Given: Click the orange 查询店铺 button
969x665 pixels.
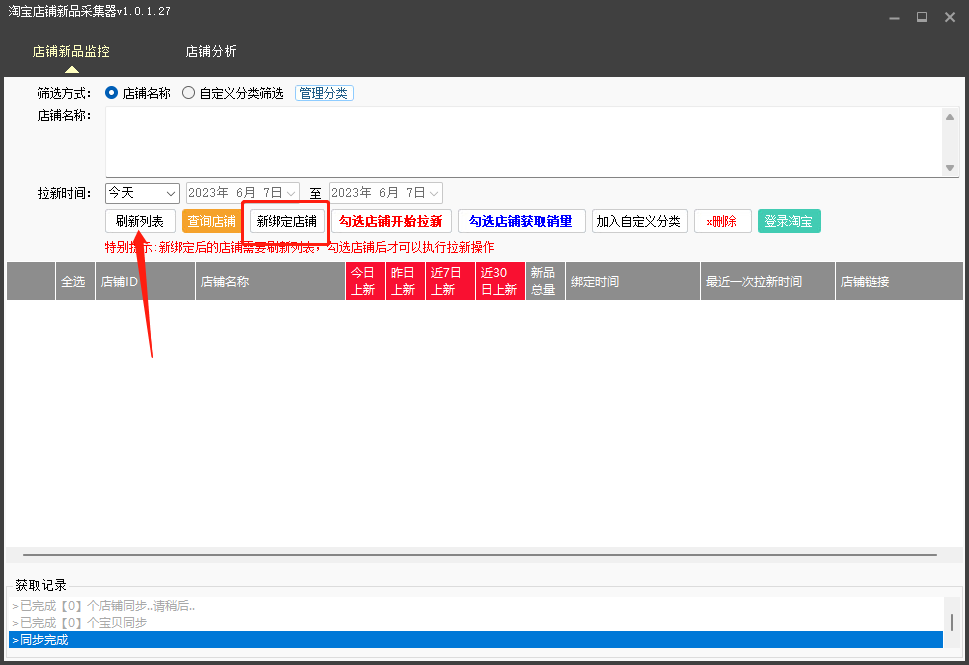Looking at the screenshot, I should click(x=211, y=221).
